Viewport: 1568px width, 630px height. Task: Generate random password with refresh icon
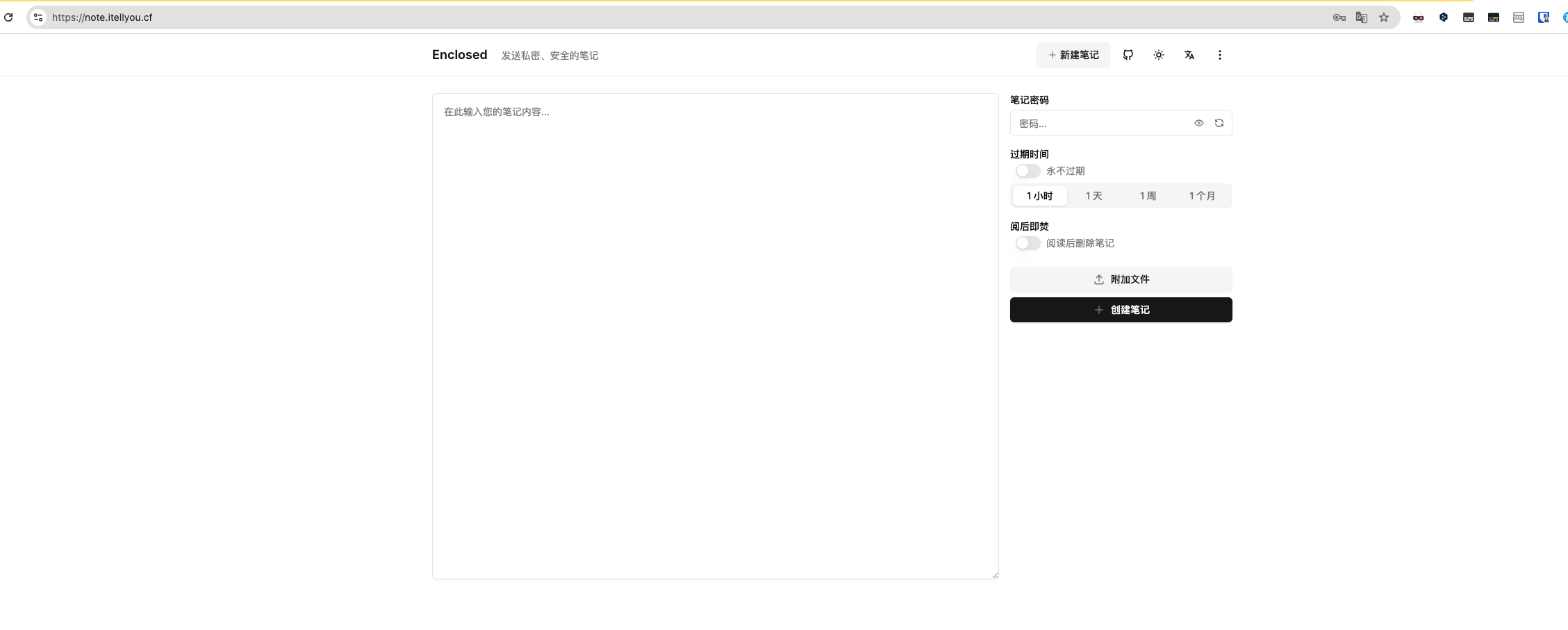[x=1219, y=123]
